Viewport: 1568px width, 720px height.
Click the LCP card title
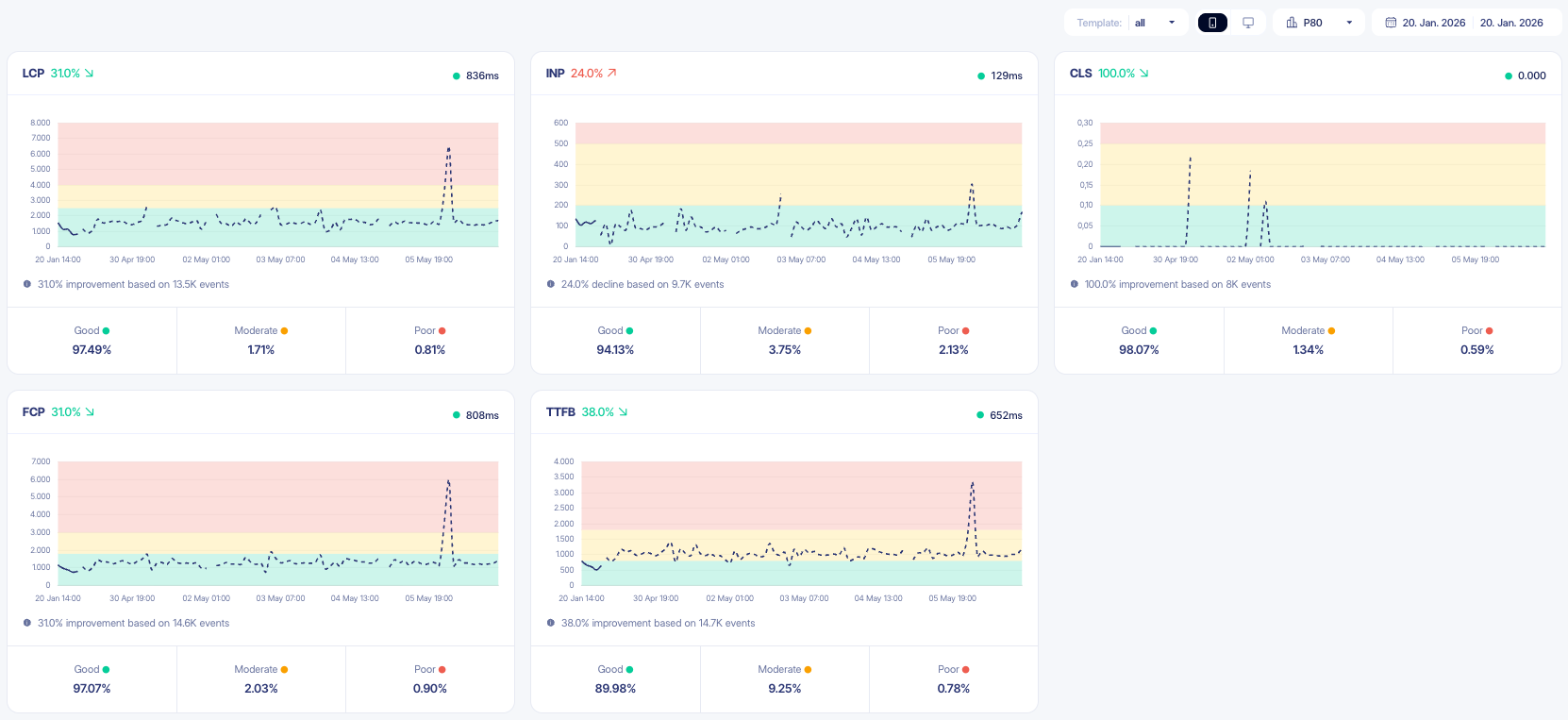(33, 74)
